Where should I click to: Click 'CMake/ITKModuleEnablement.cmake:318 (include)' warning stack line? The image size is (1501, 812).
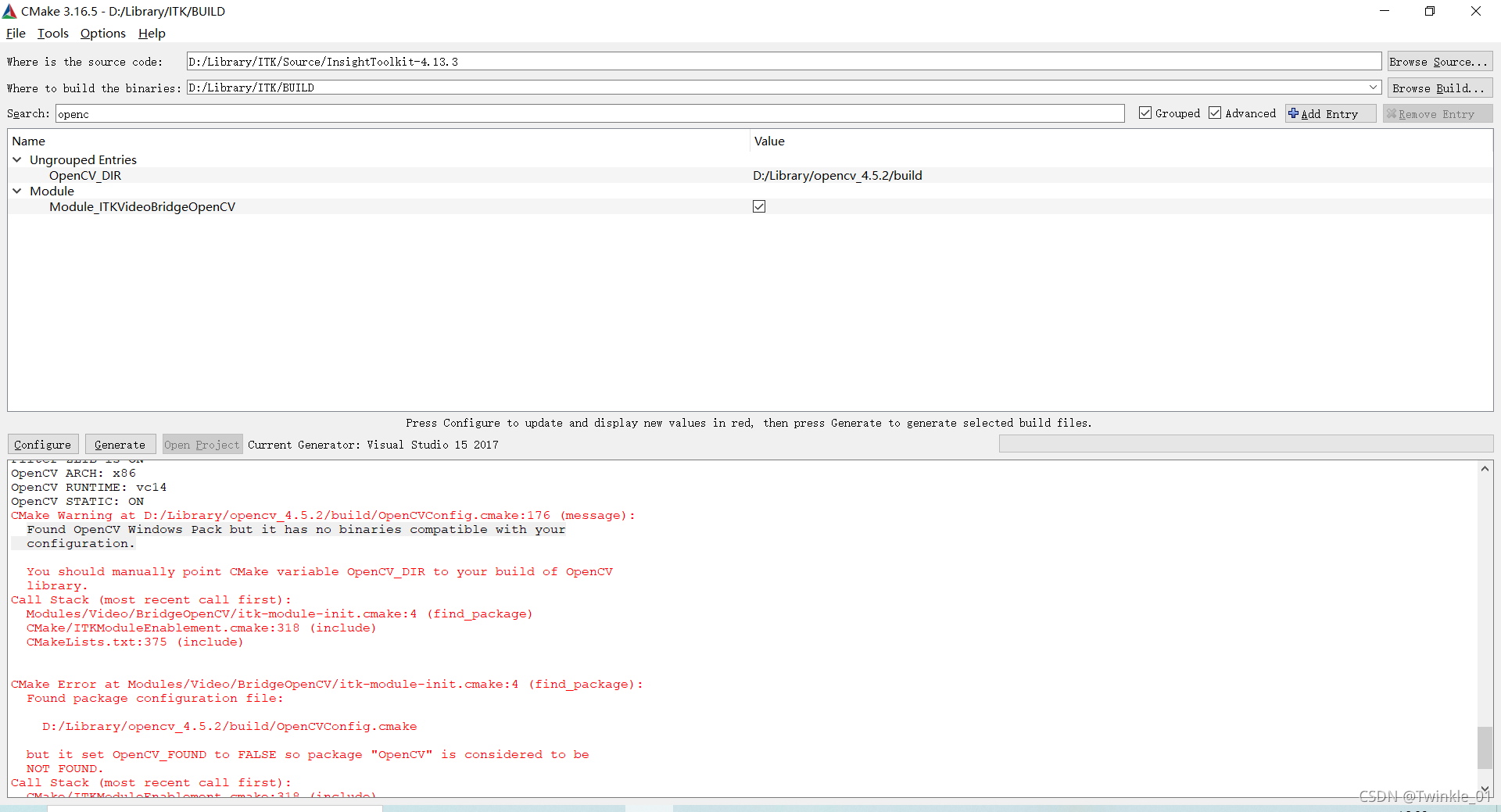click(201, 628)
